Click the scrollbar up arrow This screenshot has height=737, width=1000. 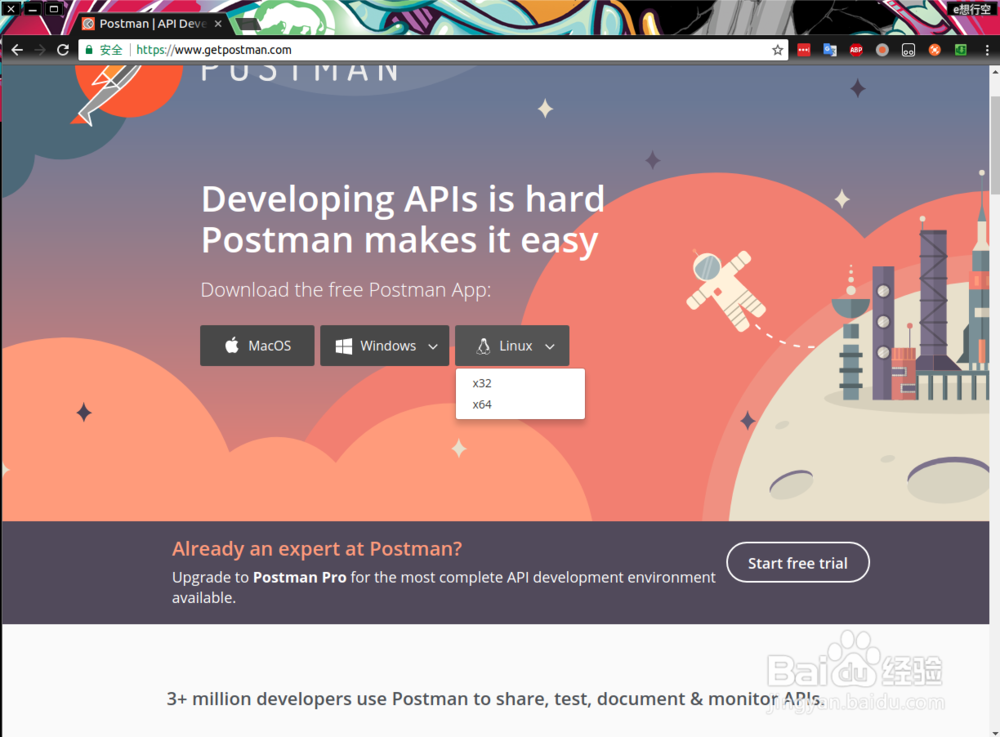click(995, 71)
